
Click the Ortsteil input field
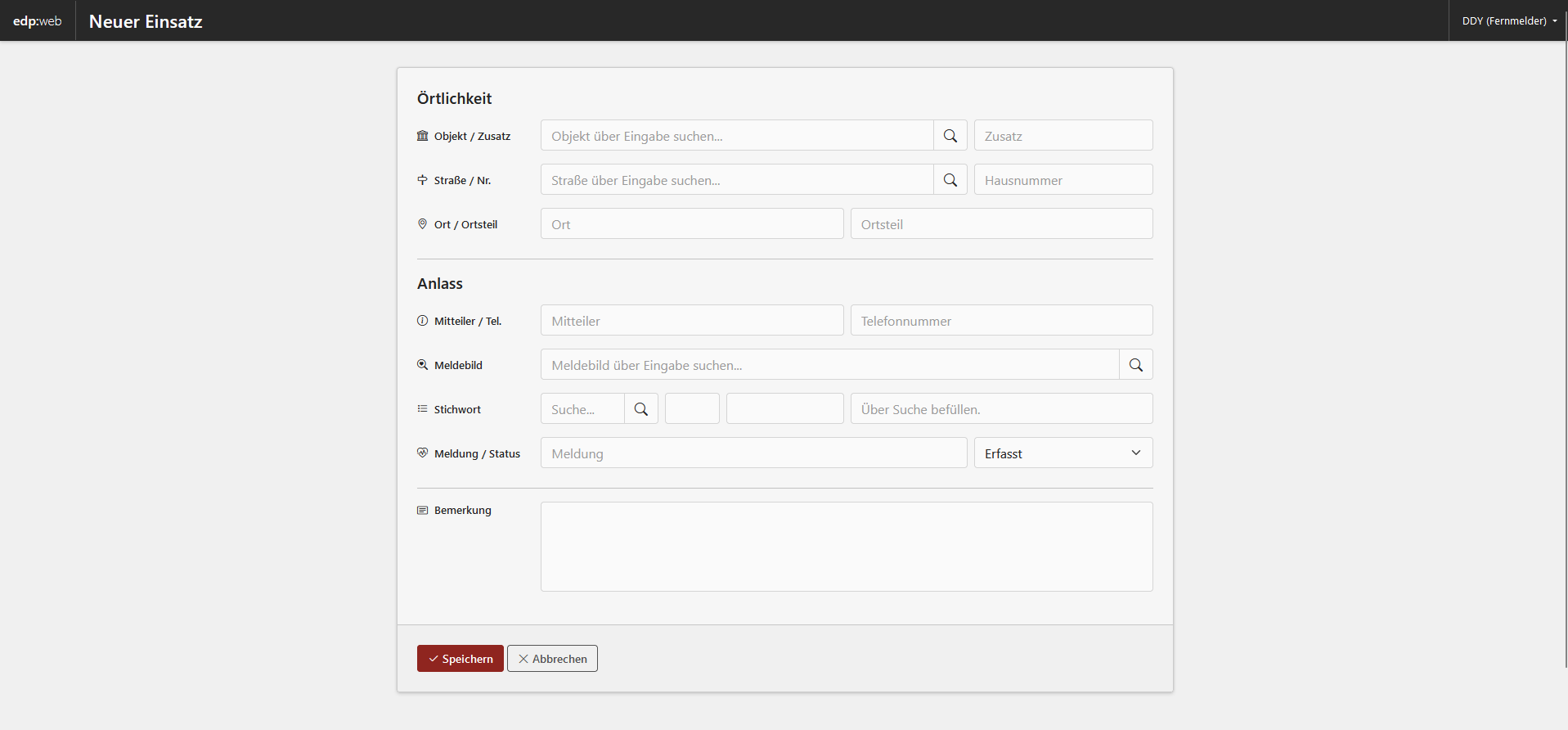tap(1000, 224)
